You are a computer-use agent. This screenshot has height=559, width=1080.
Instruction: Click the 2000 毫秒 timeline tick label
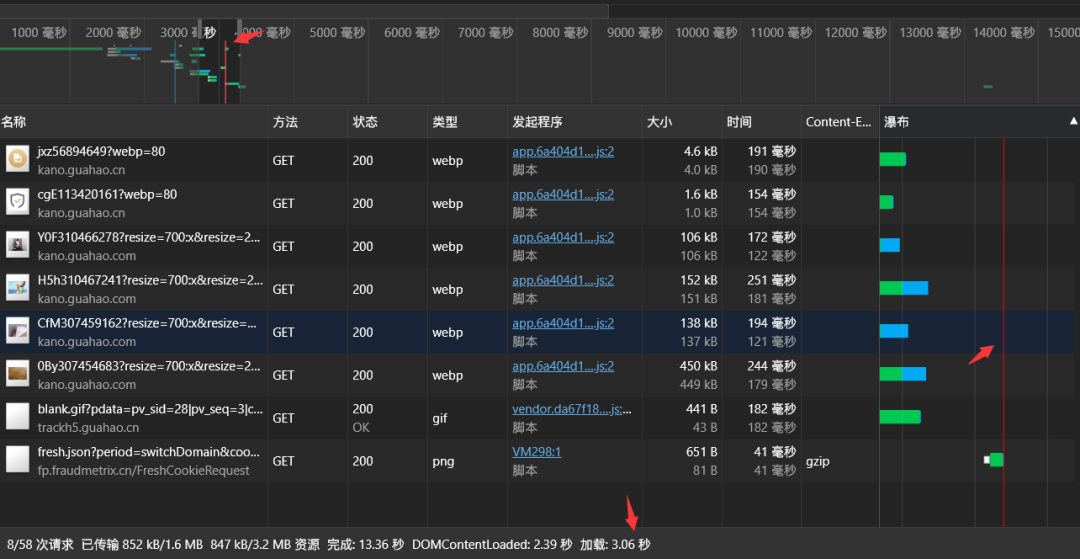point(114,32)
